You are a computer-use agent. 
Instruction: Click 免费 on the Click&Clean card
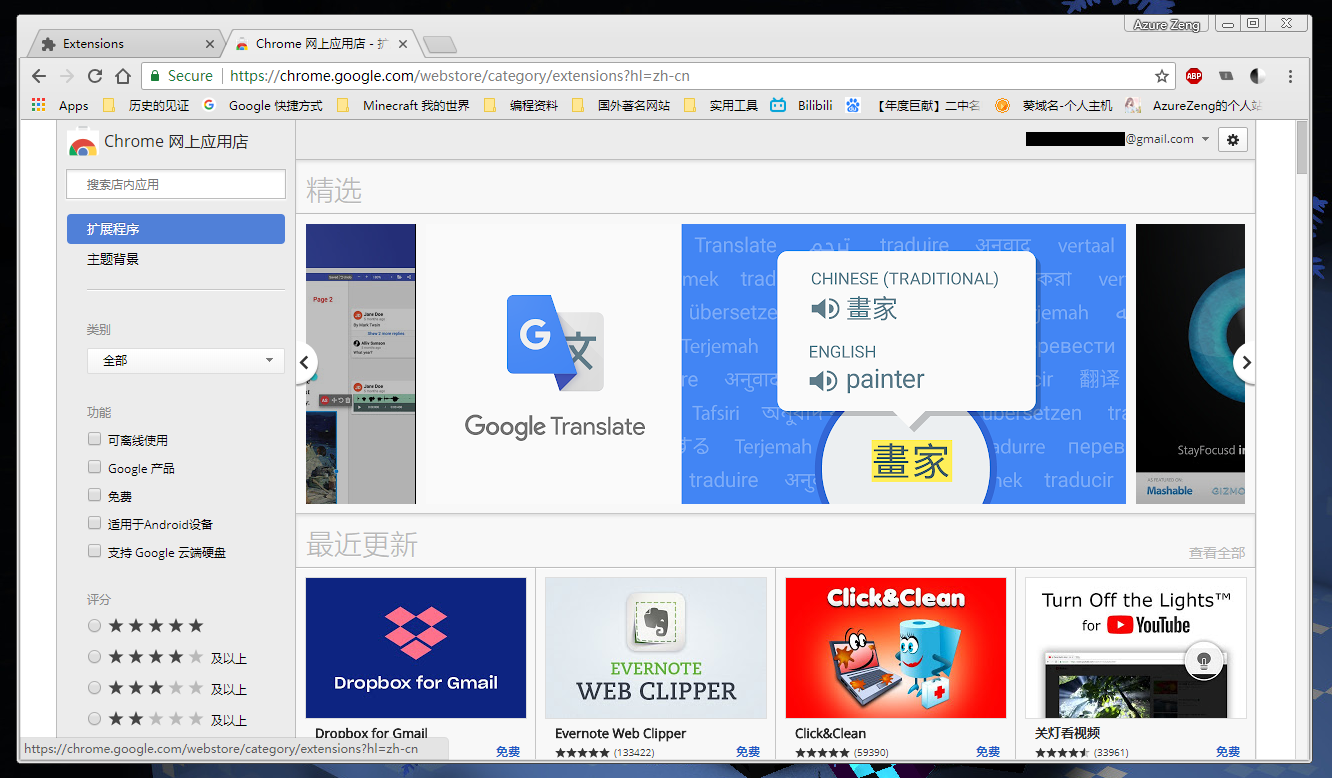point(988,751)
